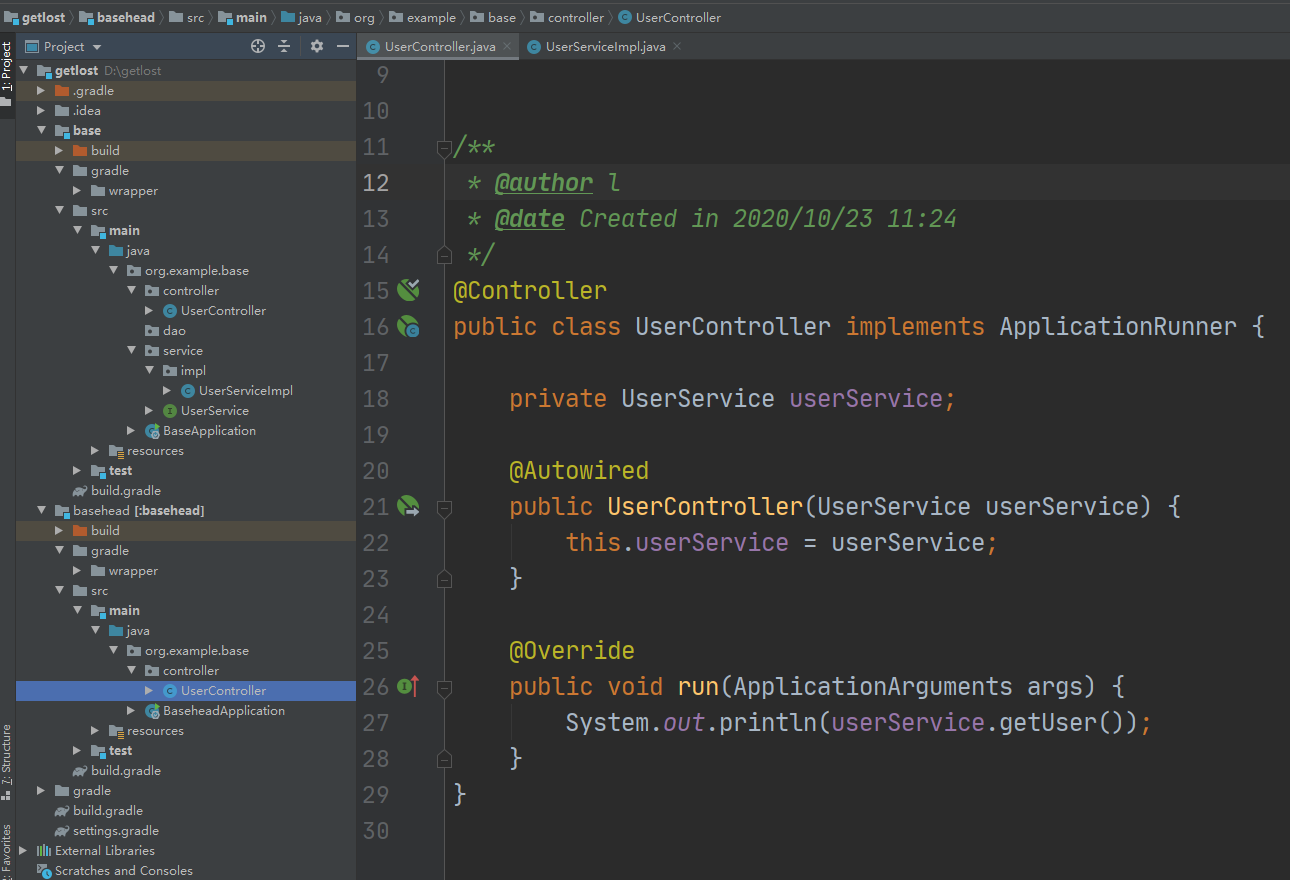The image size is (1290, 880).
Task: Select the dao package in base
Action: pyautogui.click(x=174, y=331)
